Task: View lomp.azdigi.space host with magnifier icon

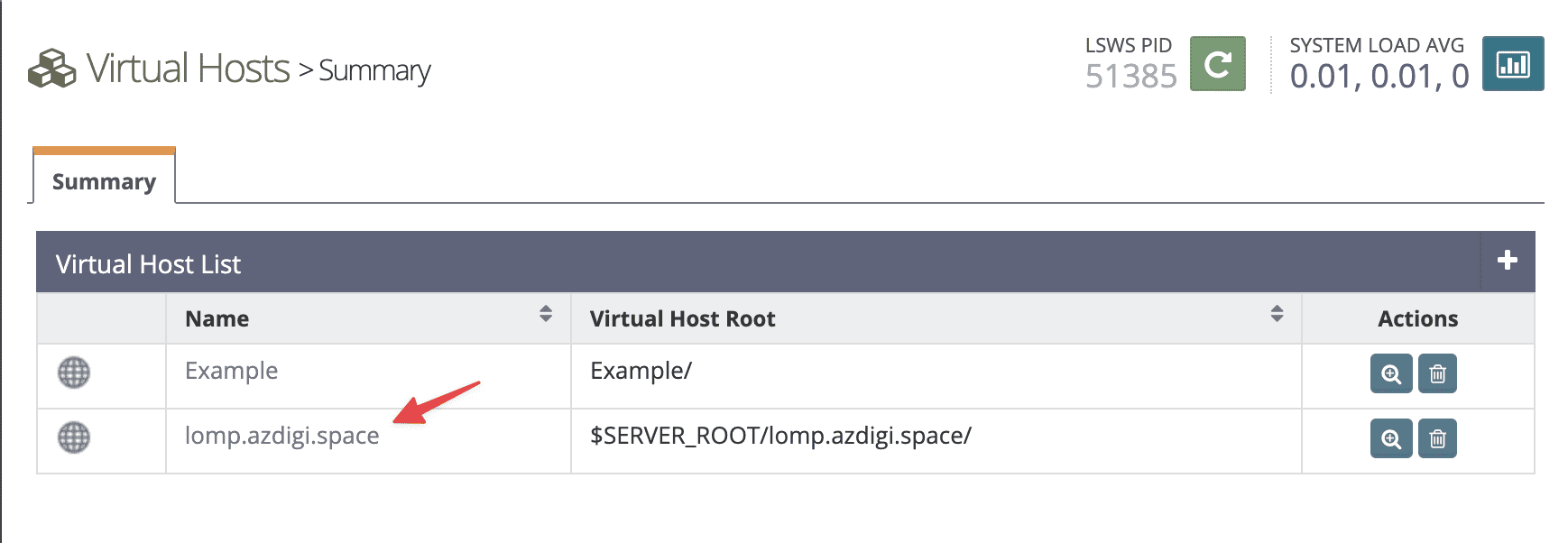Action: [x=1391, y=438]
